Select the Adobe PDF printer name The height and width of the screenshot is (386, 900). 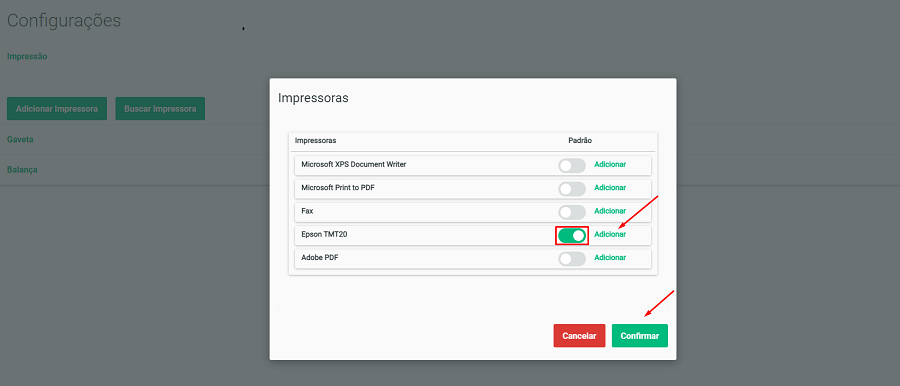[x=320, y=257]
